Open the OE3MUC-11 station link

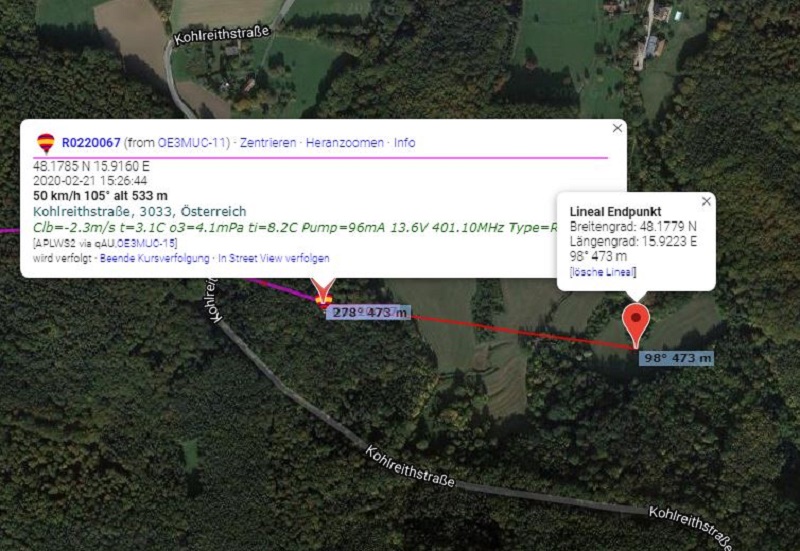tap(191, 143)
